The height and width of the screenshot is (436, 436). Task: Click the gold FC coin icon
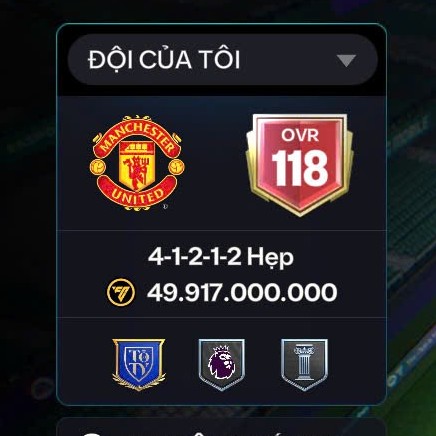pyautogui.click(x=121, y=292)
